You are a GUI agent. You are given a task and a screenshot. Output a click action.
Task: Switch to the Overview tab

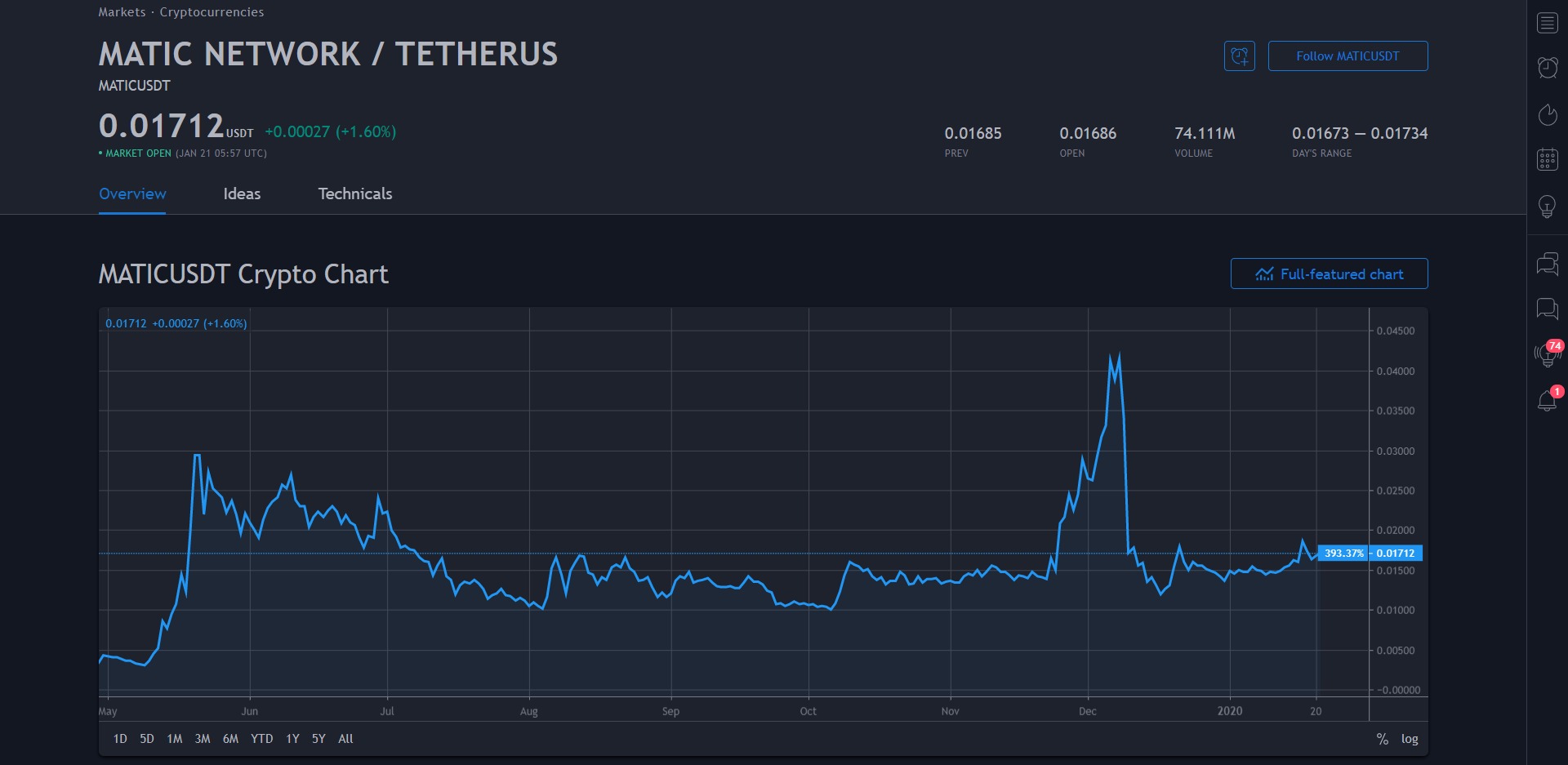(x=132, y=194)
